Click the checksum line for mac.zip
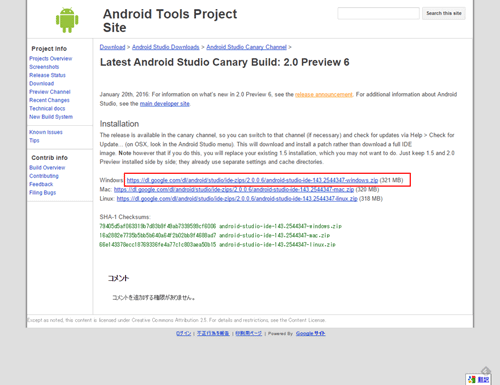 click(x=215, y=236)
